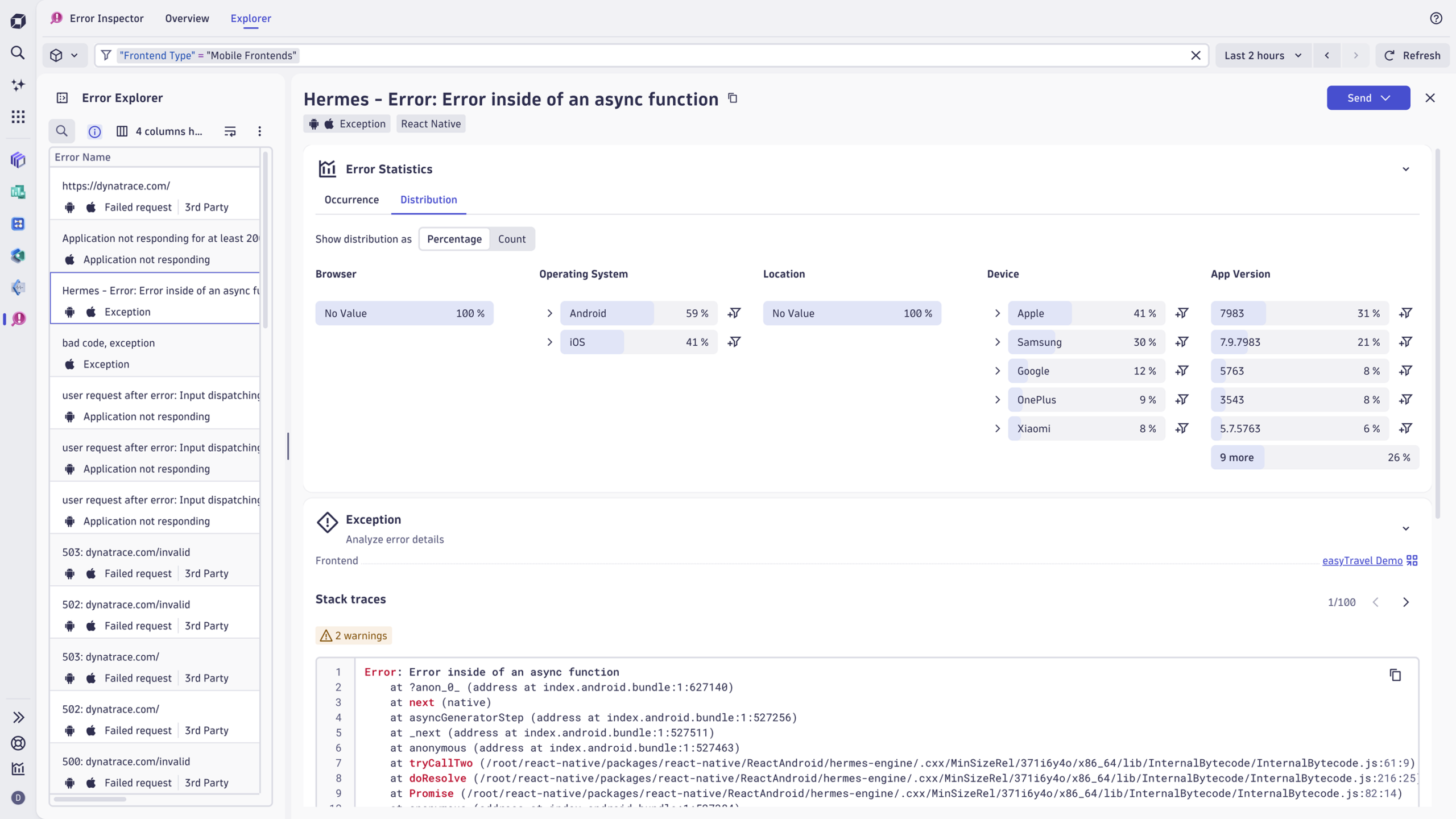Click the horizontal scrollbar under error list

point(90,799)
